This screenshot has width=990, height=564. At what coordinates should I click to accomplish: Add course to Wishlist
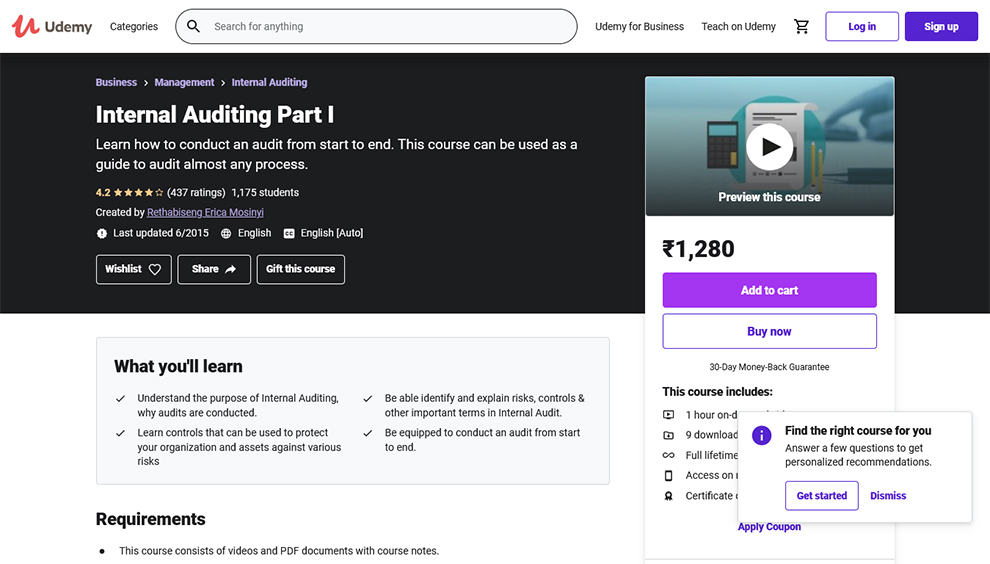click(x=133, y=269)
